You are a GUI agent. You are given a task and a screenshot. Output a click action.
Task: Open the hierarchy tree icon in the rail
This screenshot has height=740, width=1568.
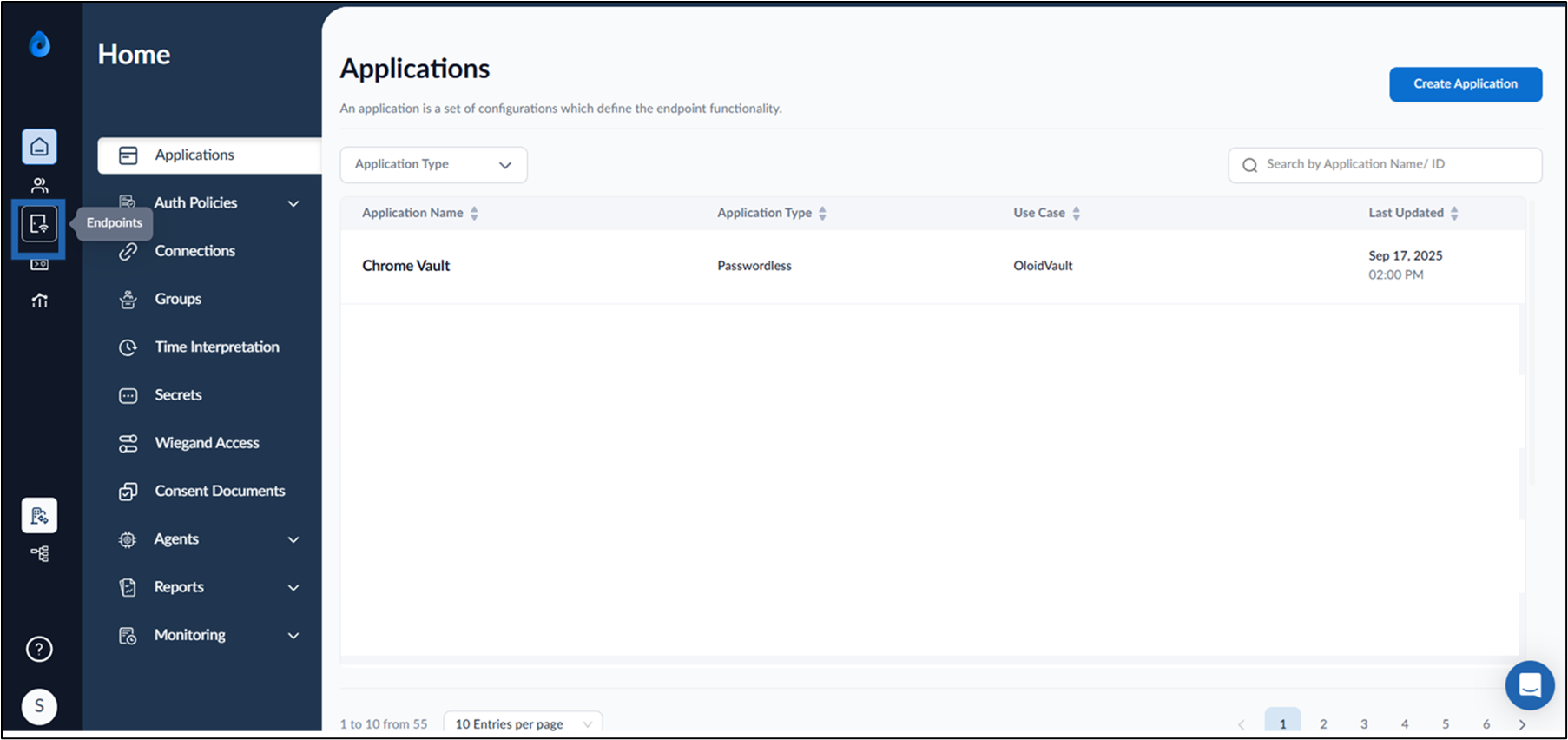coord(39,553)
